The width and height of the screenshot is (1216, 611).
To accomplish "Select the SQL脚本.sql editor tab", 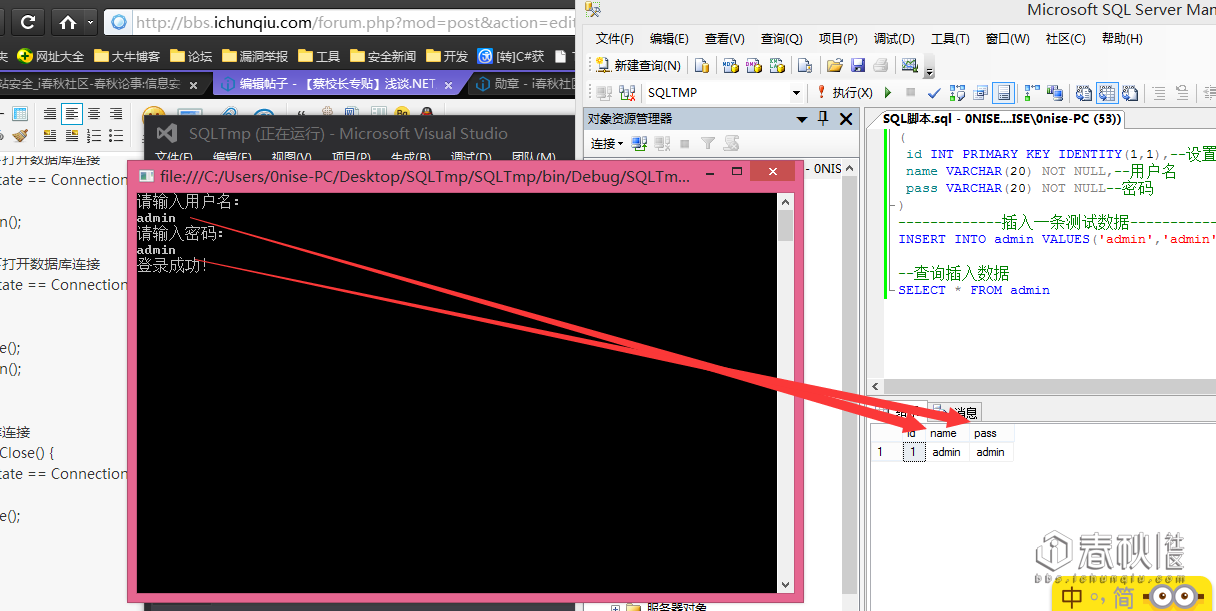I will click(x=1001, y=119).
